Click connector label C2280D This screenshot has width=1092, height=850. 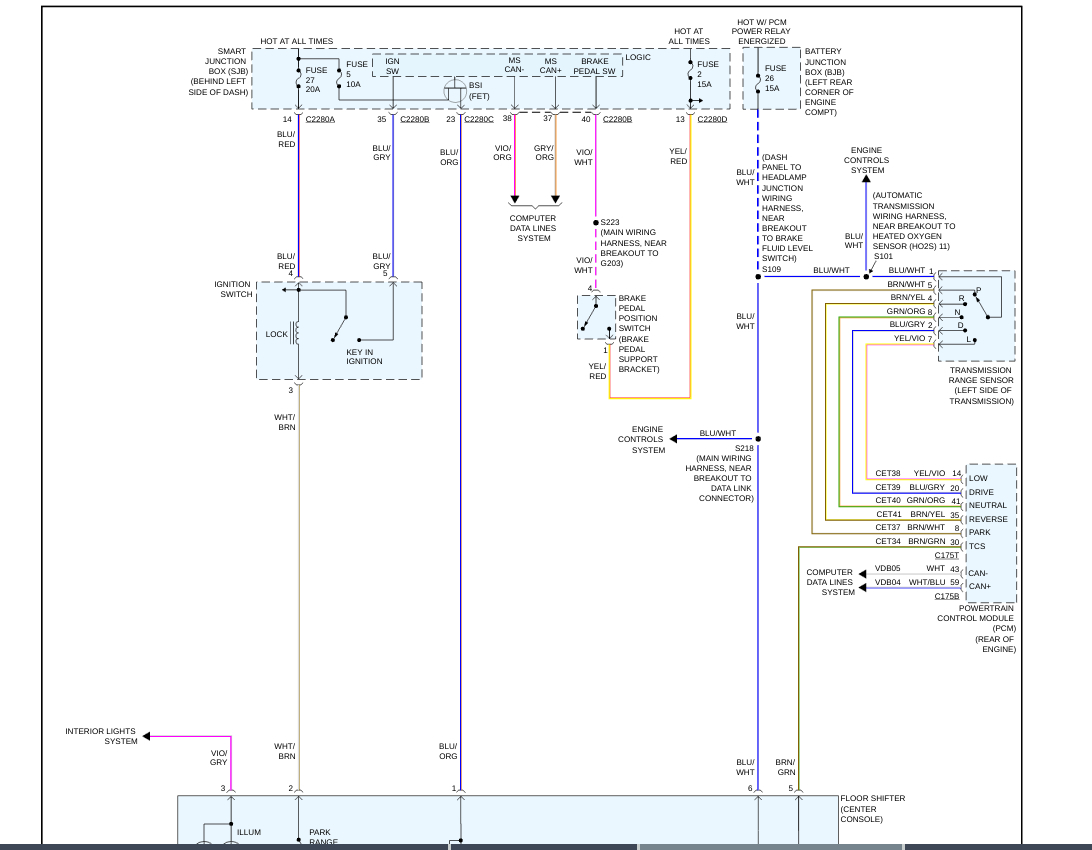[712, 119]
